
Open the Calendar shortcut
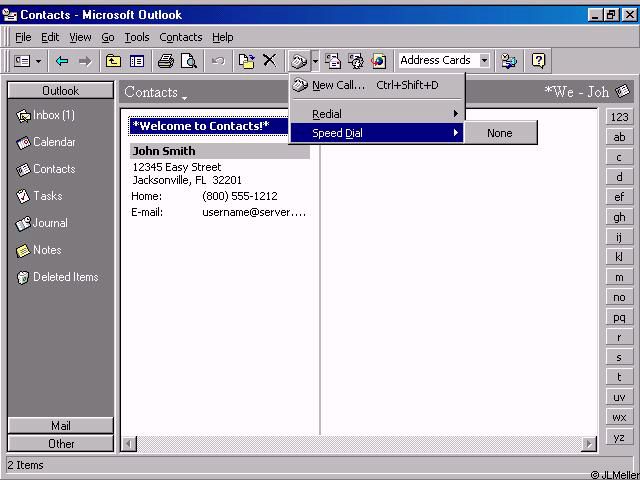[x=46, y=142]
